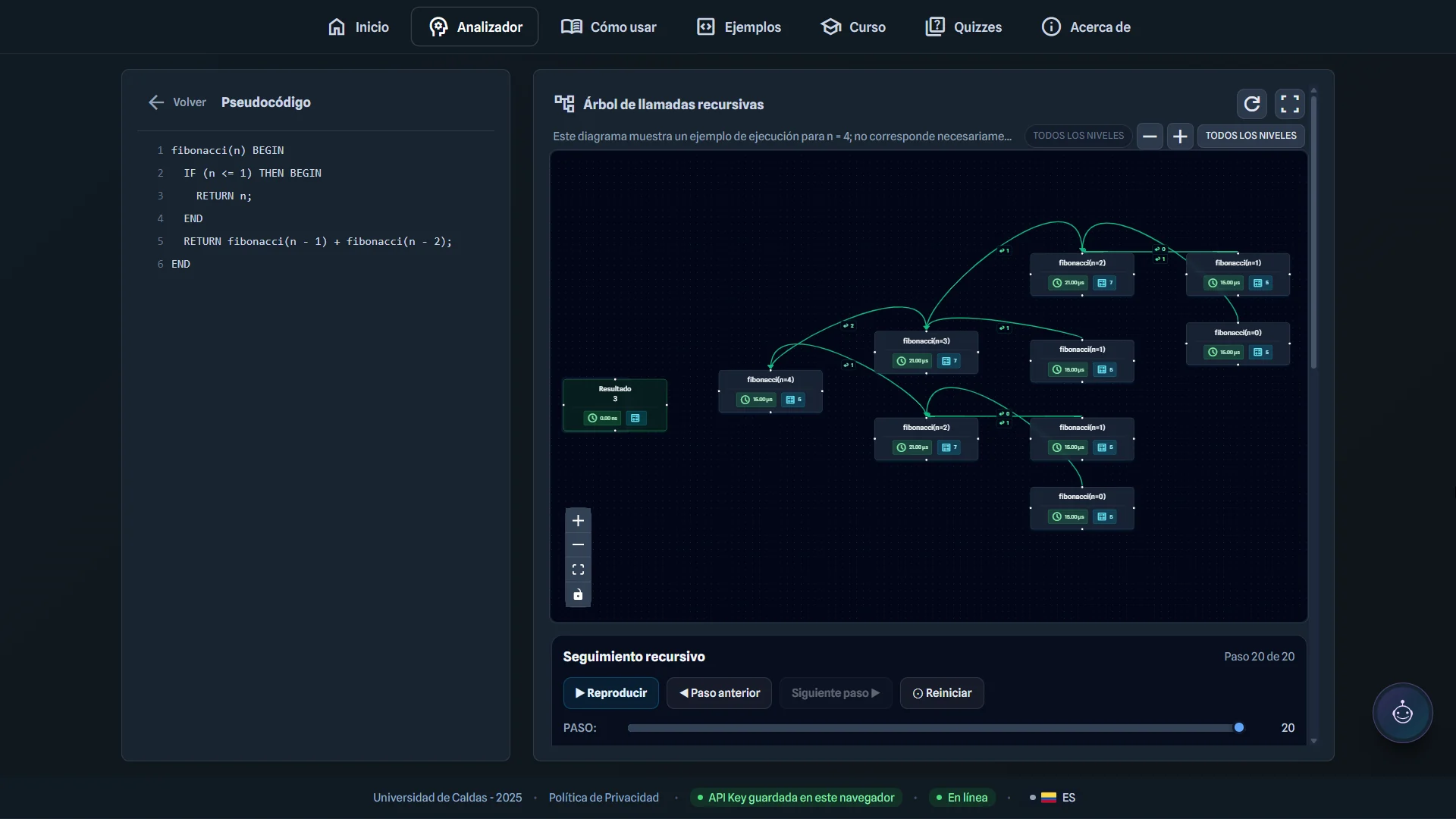Refresh the recursive call tree

click(x=1252, y=104)
